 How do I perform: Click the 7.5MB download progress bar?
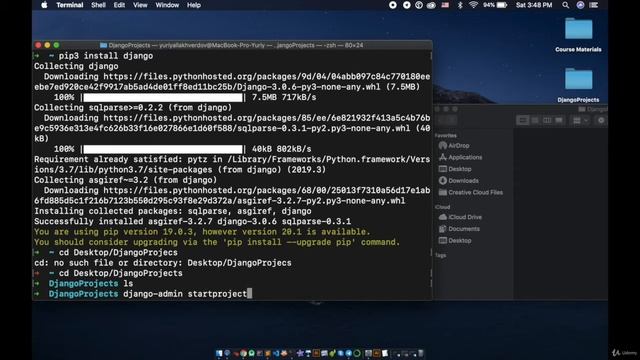click(162, 98)
